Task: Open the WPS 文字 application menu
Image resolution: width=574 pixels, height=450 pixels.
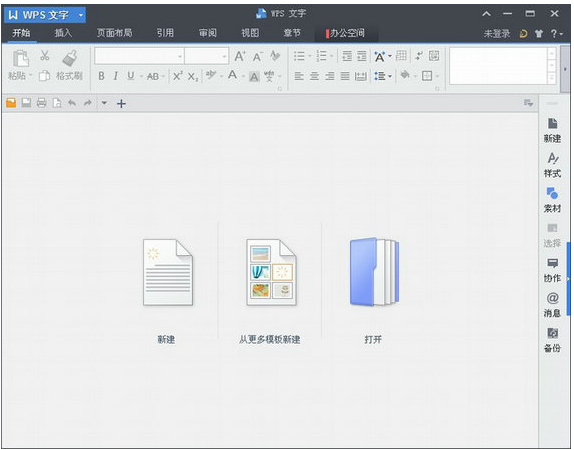Action: pyautogui.click(x=45, y=15)
